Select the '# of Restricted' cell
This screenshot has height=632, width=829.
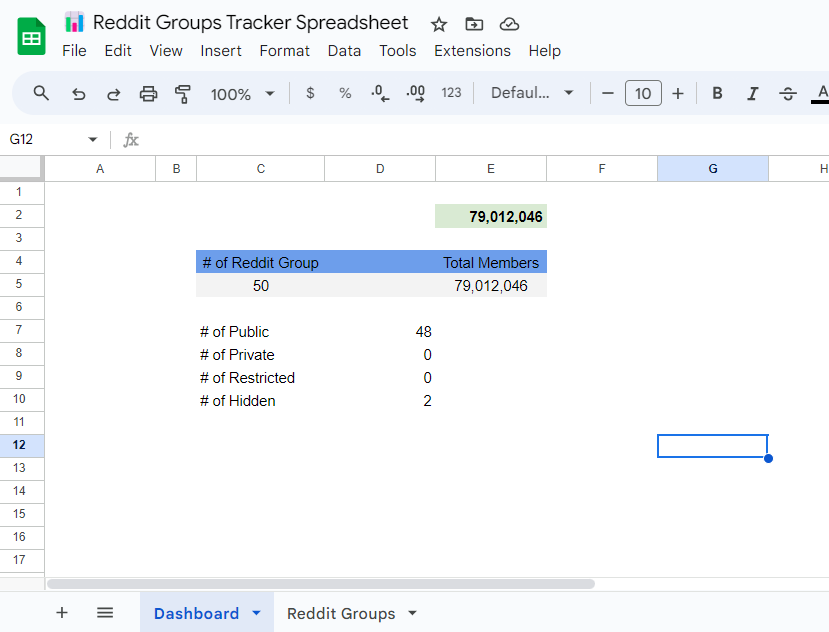(x=260, y=378)
